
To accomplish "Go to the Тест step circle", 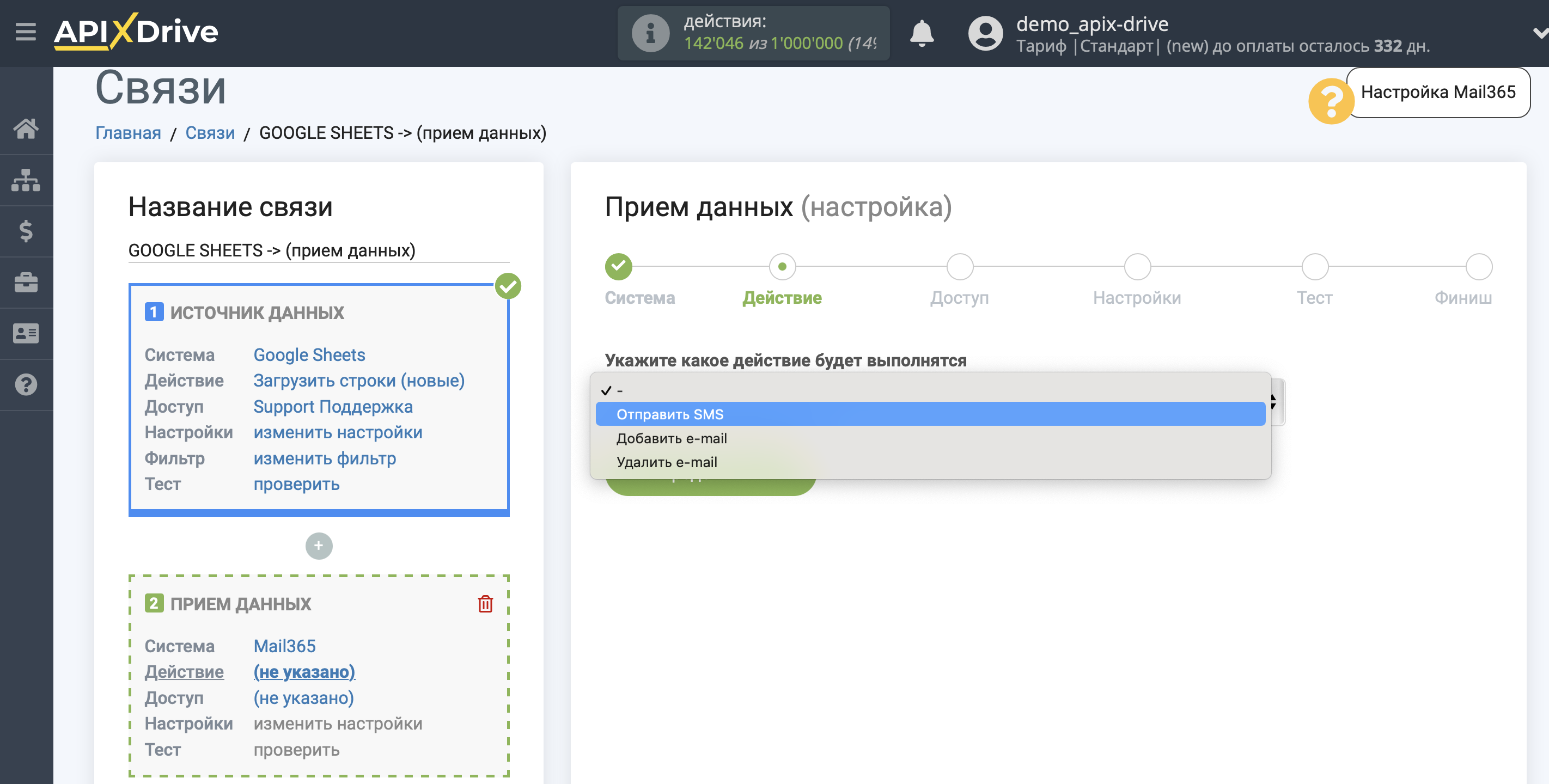I will click(1314, 266).
